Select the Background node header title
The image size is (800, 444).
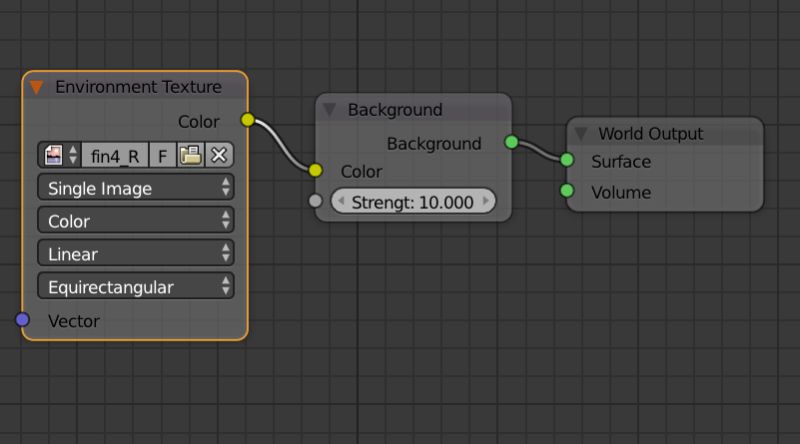395,110
